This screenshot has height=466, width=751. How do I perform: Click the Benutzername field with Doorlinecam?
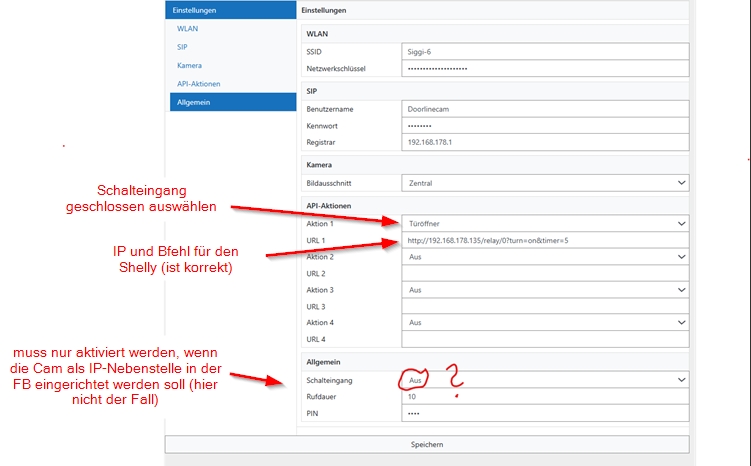coord(545,109)
